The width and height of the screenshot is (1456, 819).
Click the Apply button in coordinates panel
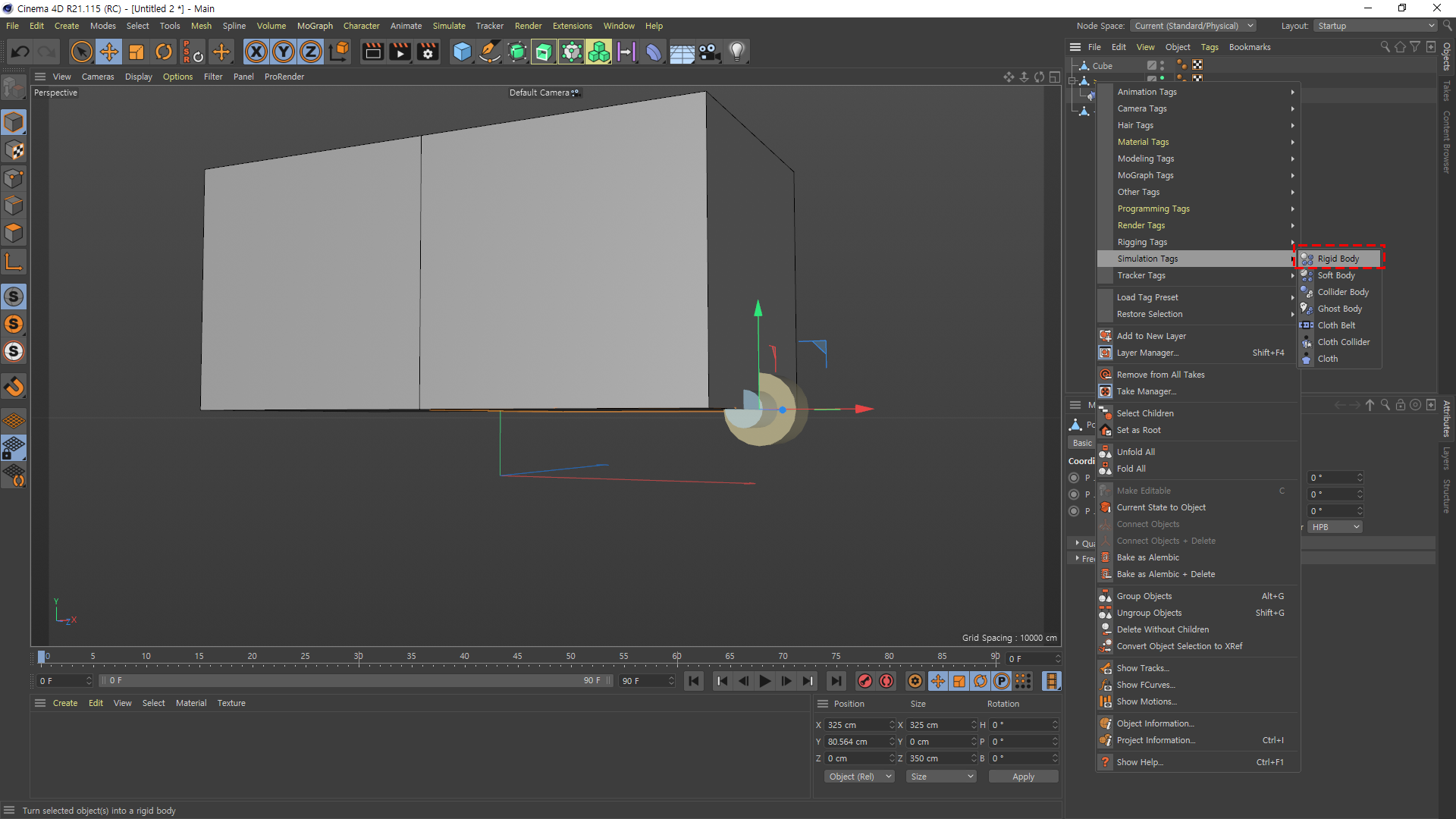click(x=1023, y=777)
